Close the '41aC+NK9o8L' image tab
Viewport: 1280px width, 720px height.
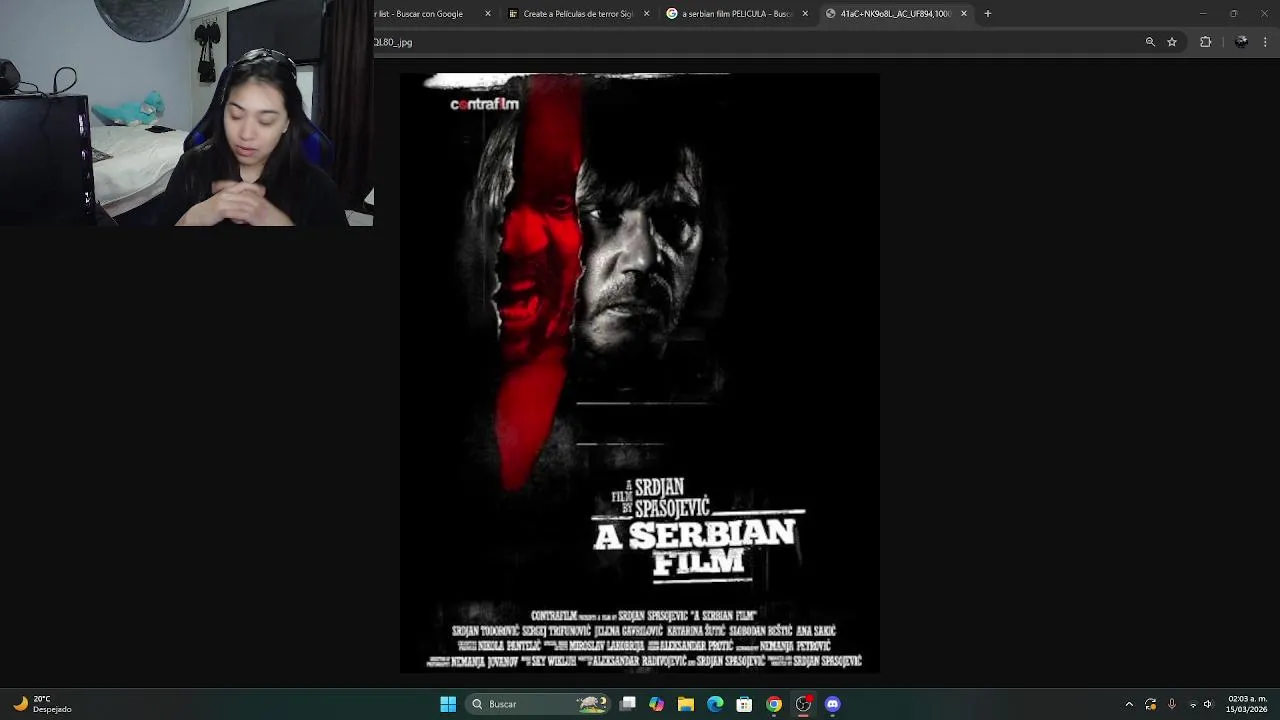(964, 14)
